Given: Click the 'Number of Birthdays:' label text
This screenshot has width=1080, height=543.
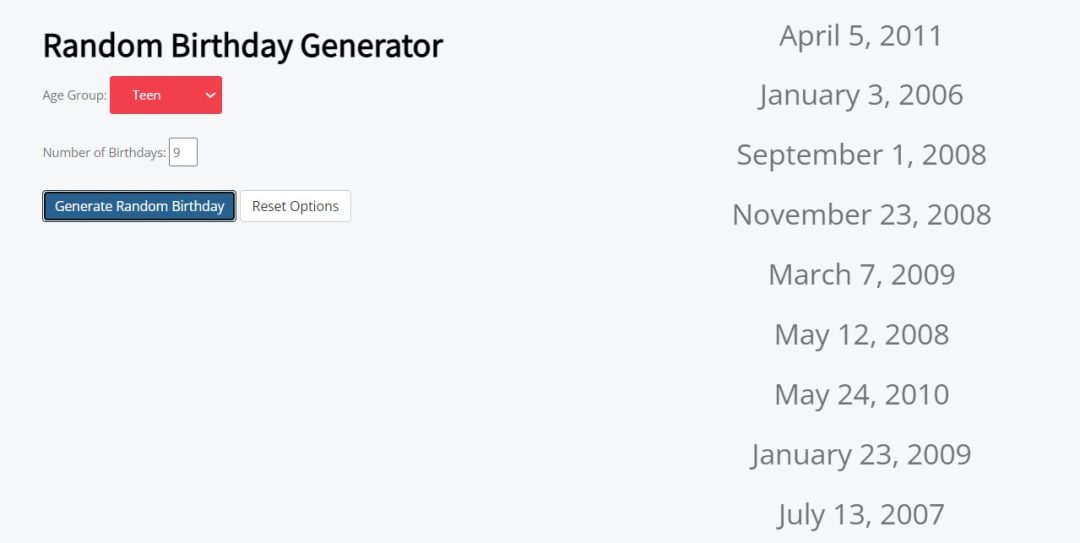Looking at the screenshot, I should [104, 153].
